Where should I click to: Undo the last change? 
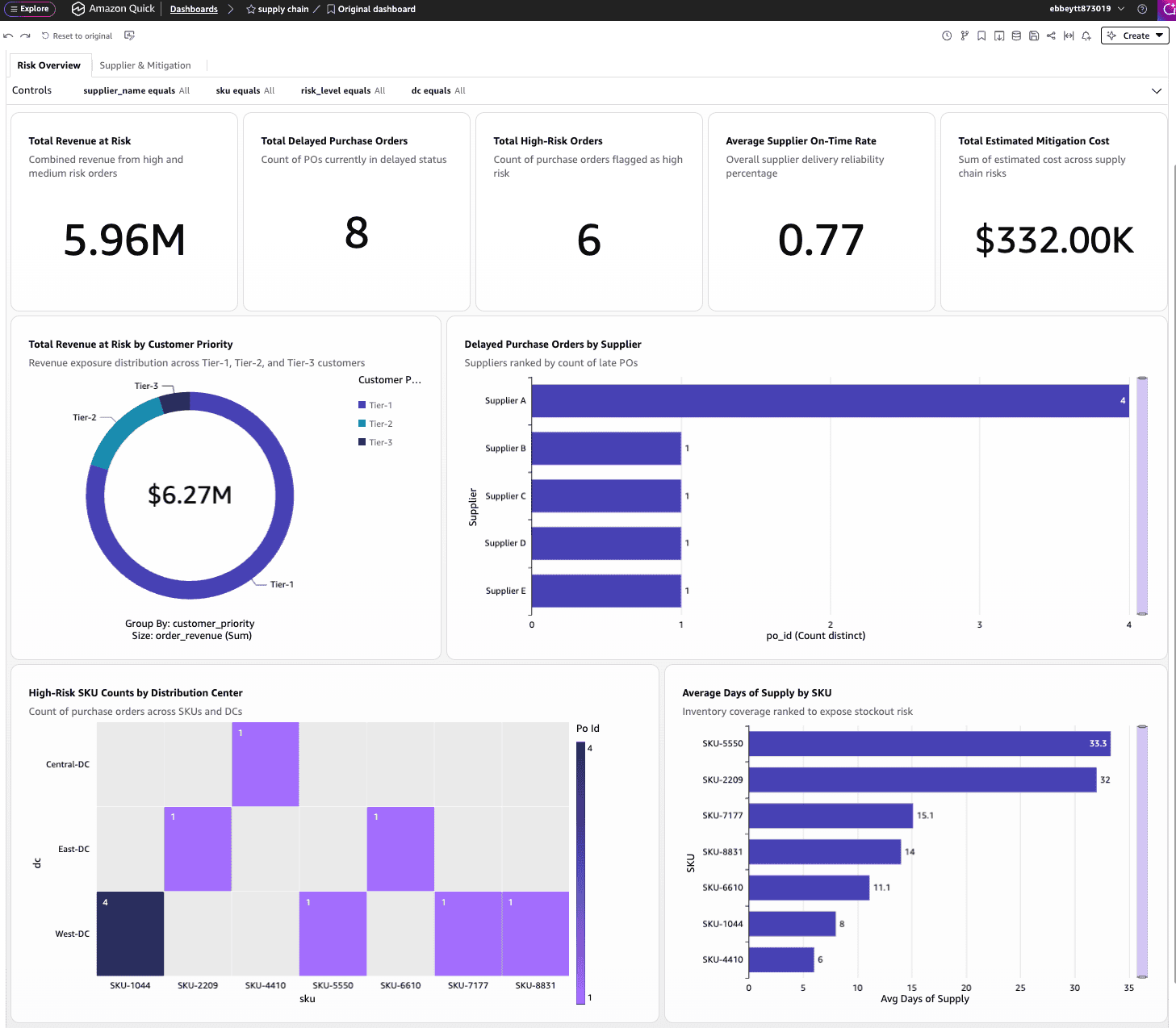[8, 36]
